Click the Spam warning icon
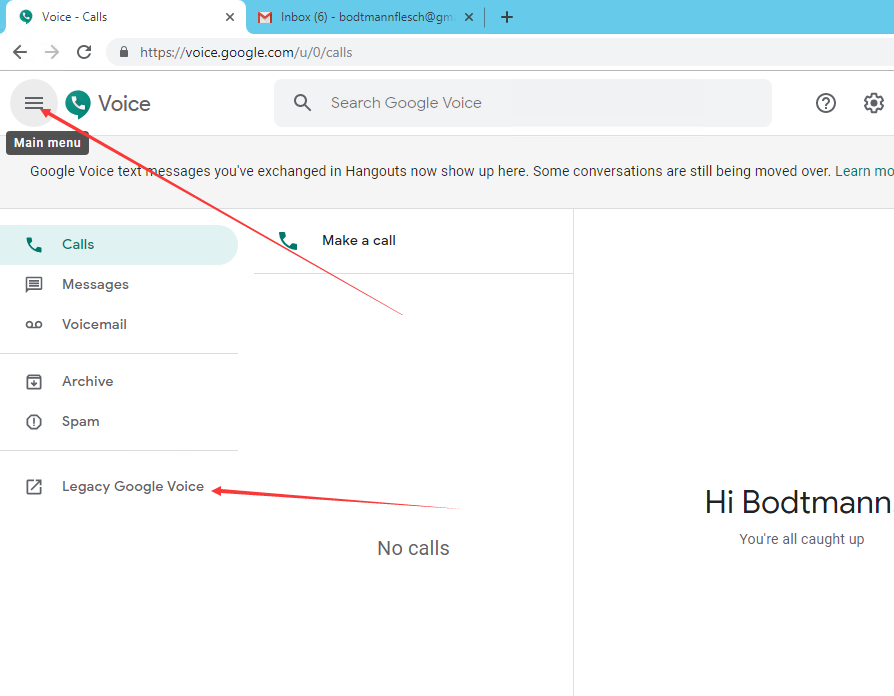894x696 pixels. click(34, 421)
